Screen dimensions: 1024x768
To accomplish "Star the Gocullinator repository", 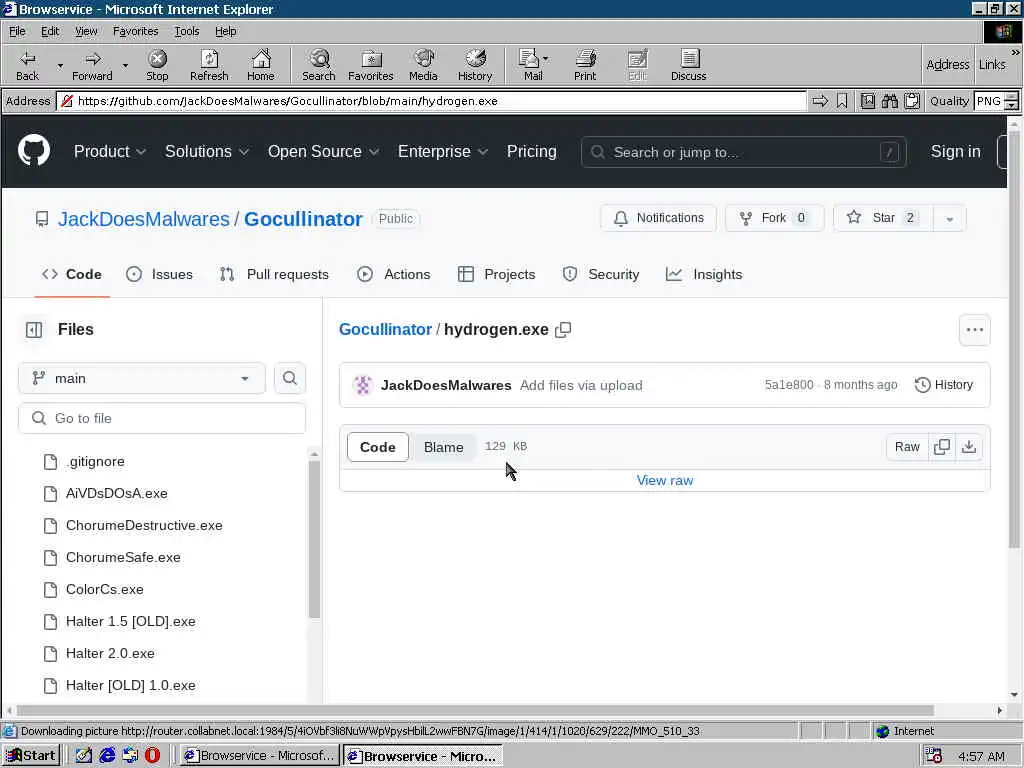I will coord(884,218).
